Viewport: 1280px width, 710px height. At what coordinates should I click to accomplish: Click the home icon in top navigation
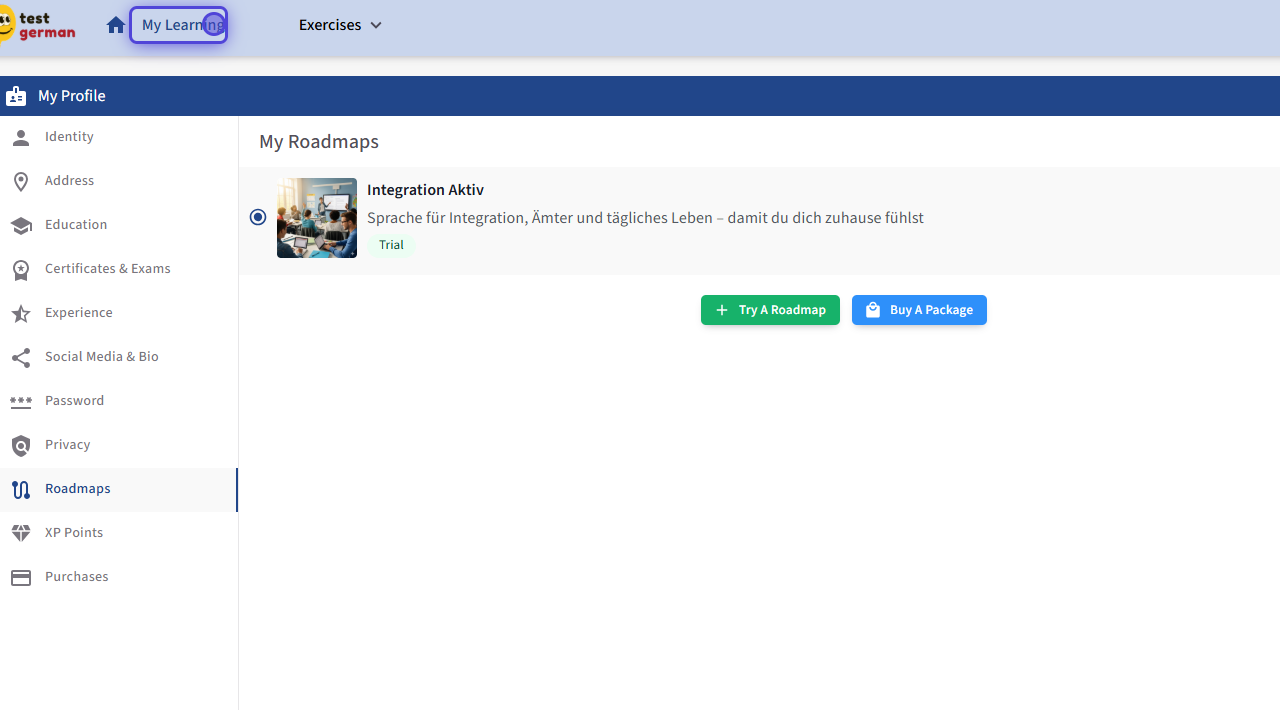116,25
